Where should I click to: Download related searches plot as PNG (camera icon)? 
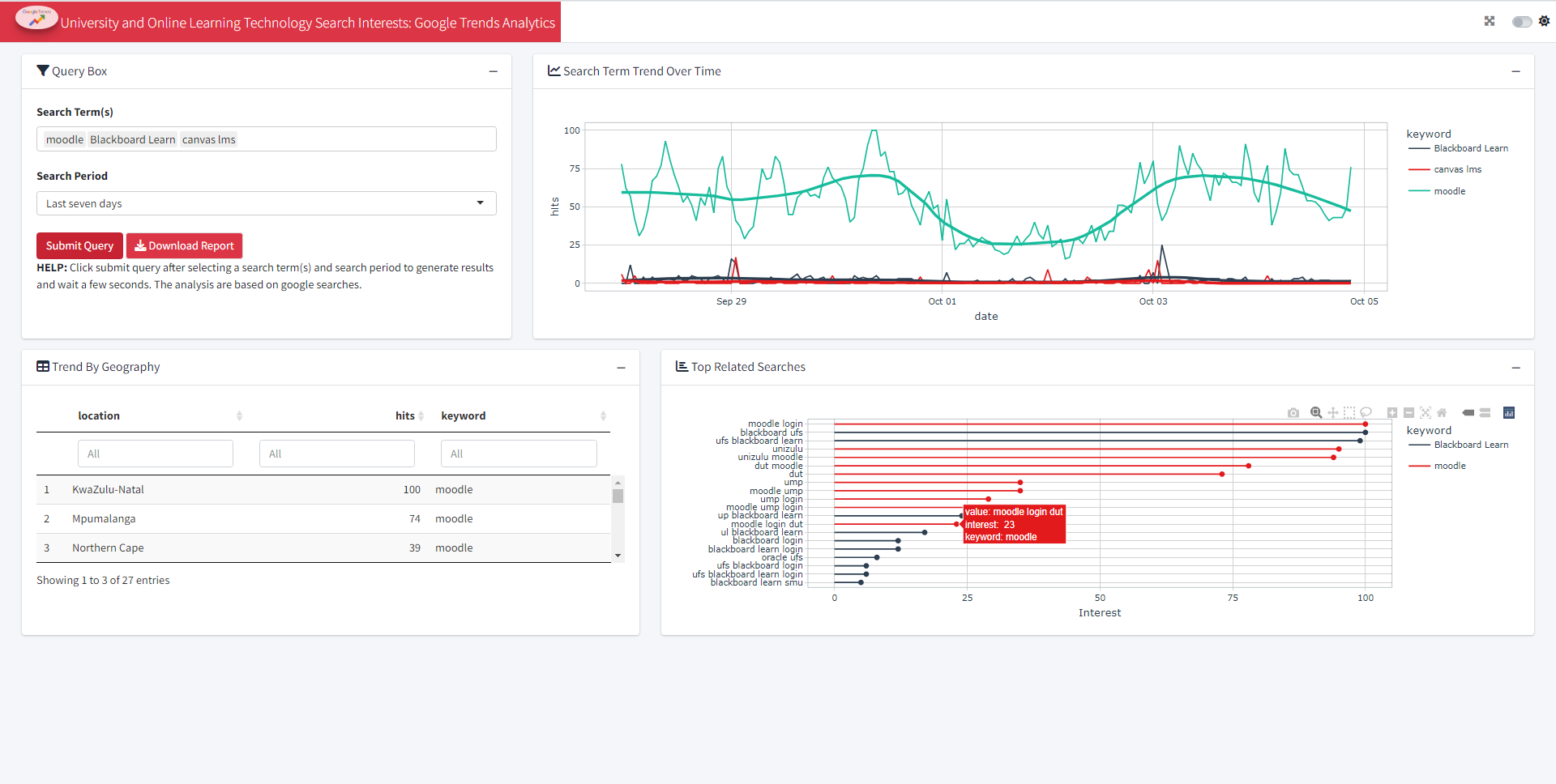pyautogui.click(x=1293, y=413)
